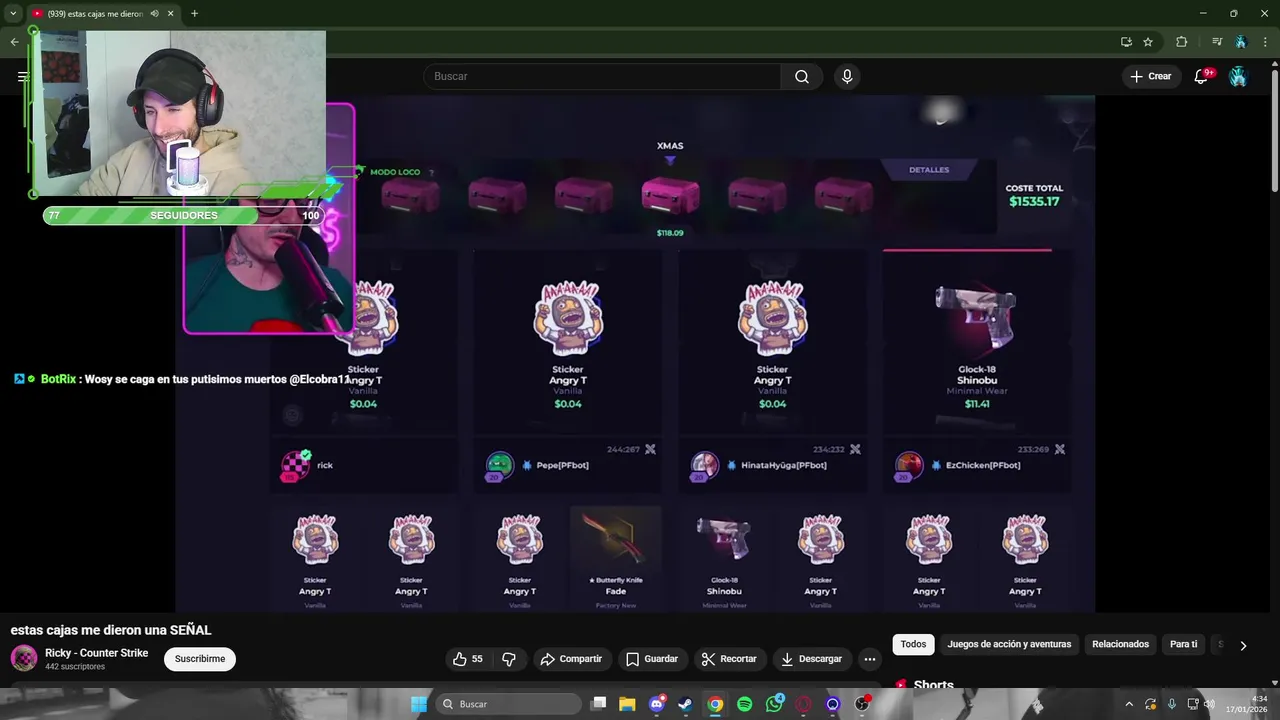This screenshot has width=1280, height=720.
Task: Click the YouTube search magnifier button
Action: point(802,76)
